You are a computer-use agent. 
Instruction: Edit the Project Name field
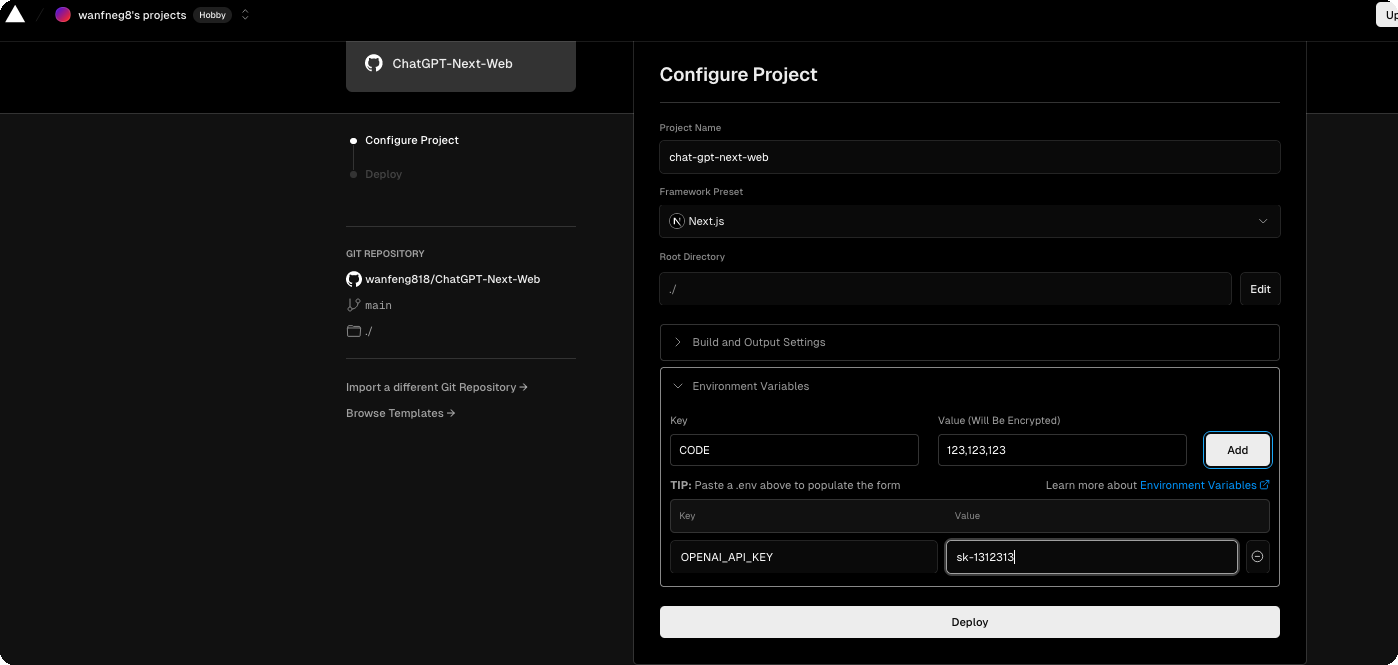[x=970, y=157]
